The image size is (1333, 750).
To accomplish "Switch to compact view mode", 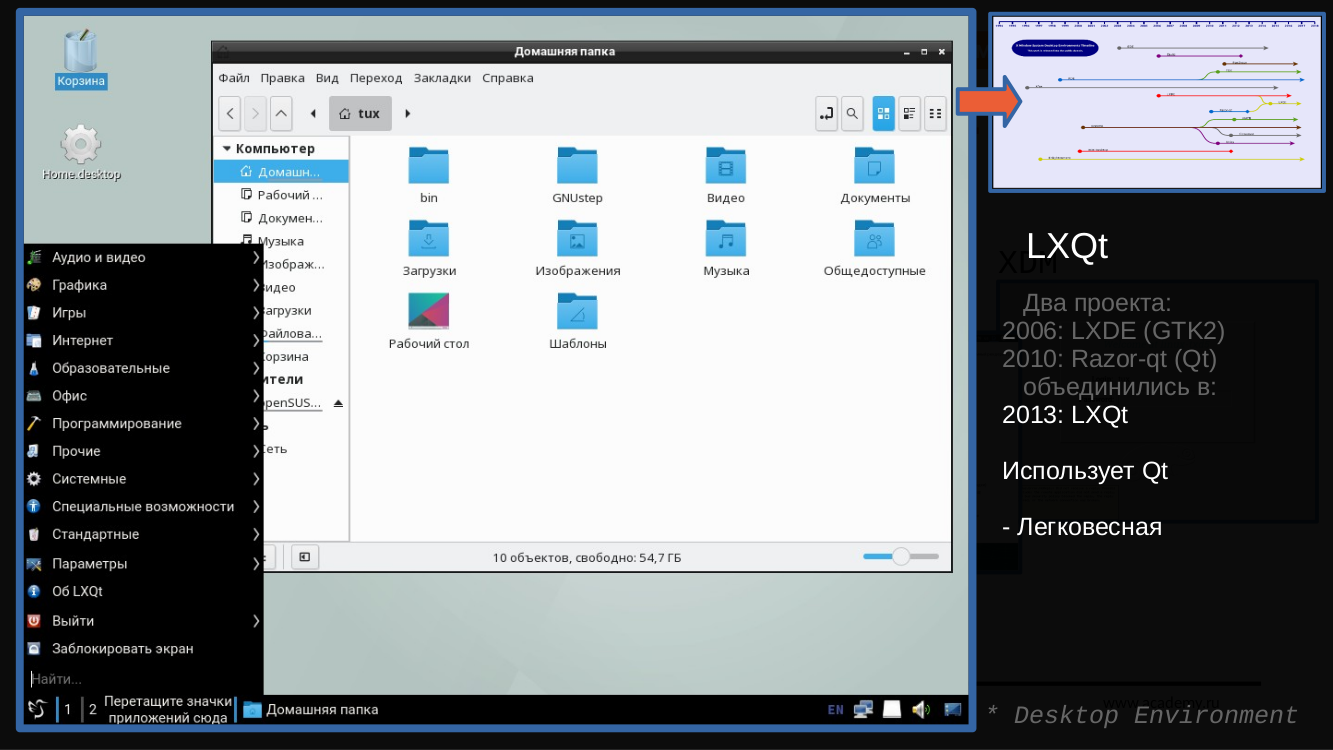I will tap(935, 114).
